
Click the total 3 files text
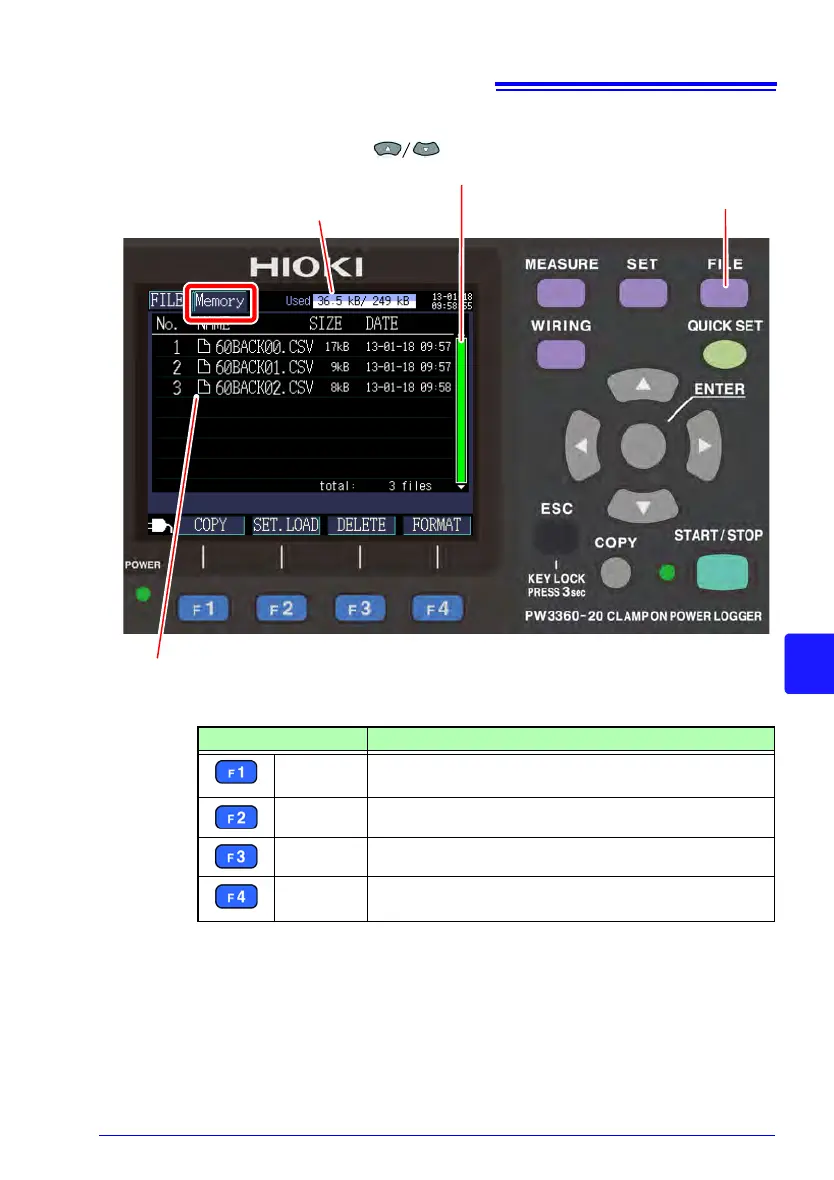376,486
